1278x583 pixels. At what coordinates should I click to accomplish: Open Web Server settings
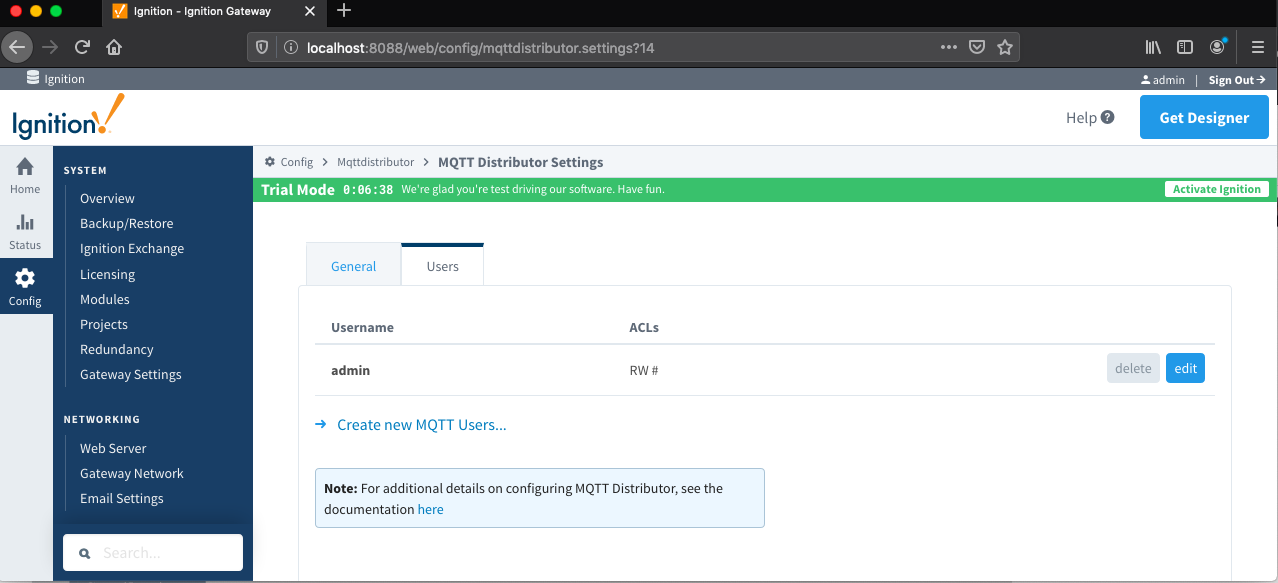coord(113,448)
